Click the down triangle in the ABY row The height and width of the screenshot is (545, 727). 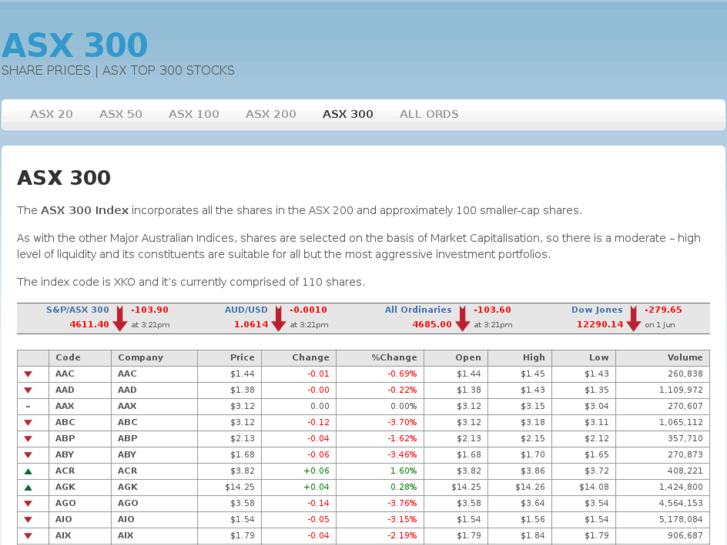(28, 455)
